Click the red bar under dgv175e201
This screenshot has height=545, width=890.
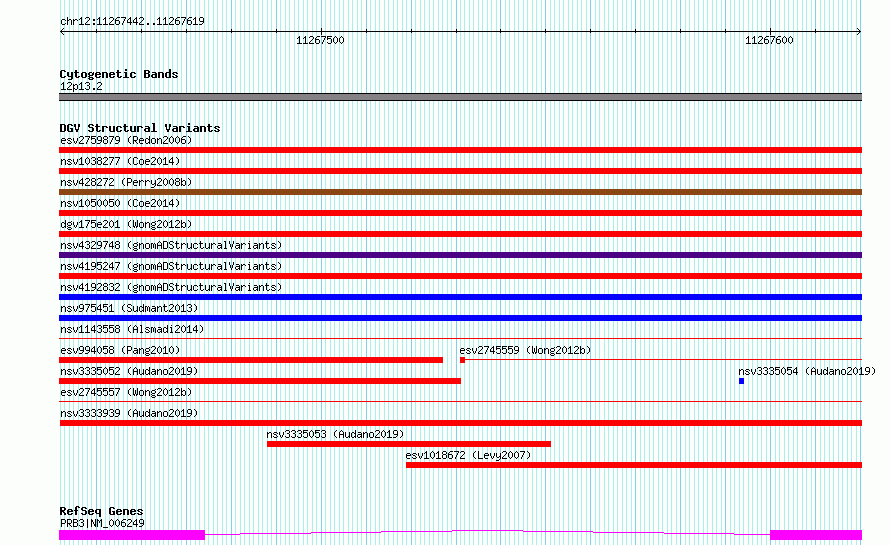click(x=460, y=234)
